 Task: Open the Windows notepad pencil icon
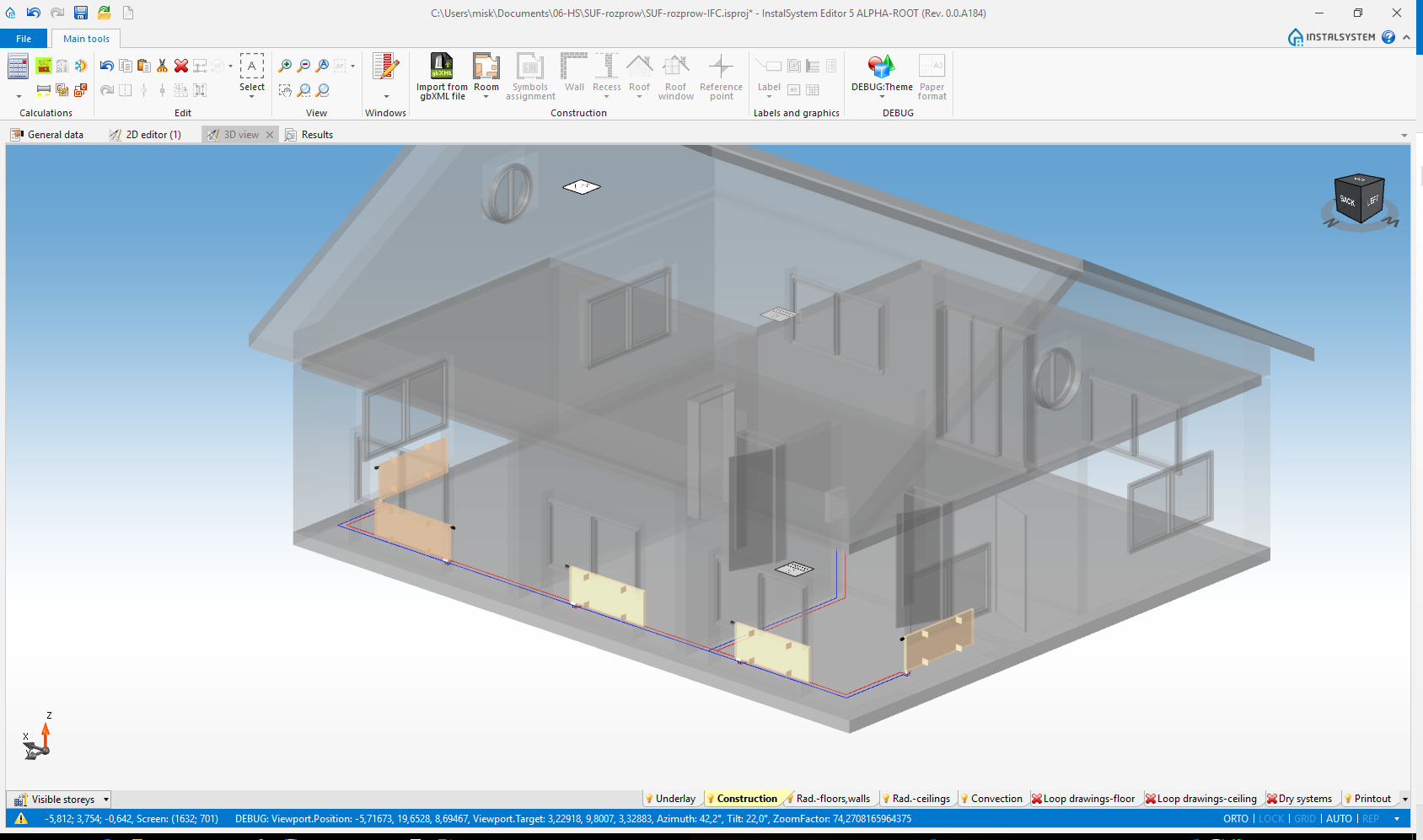click(385, 67)
